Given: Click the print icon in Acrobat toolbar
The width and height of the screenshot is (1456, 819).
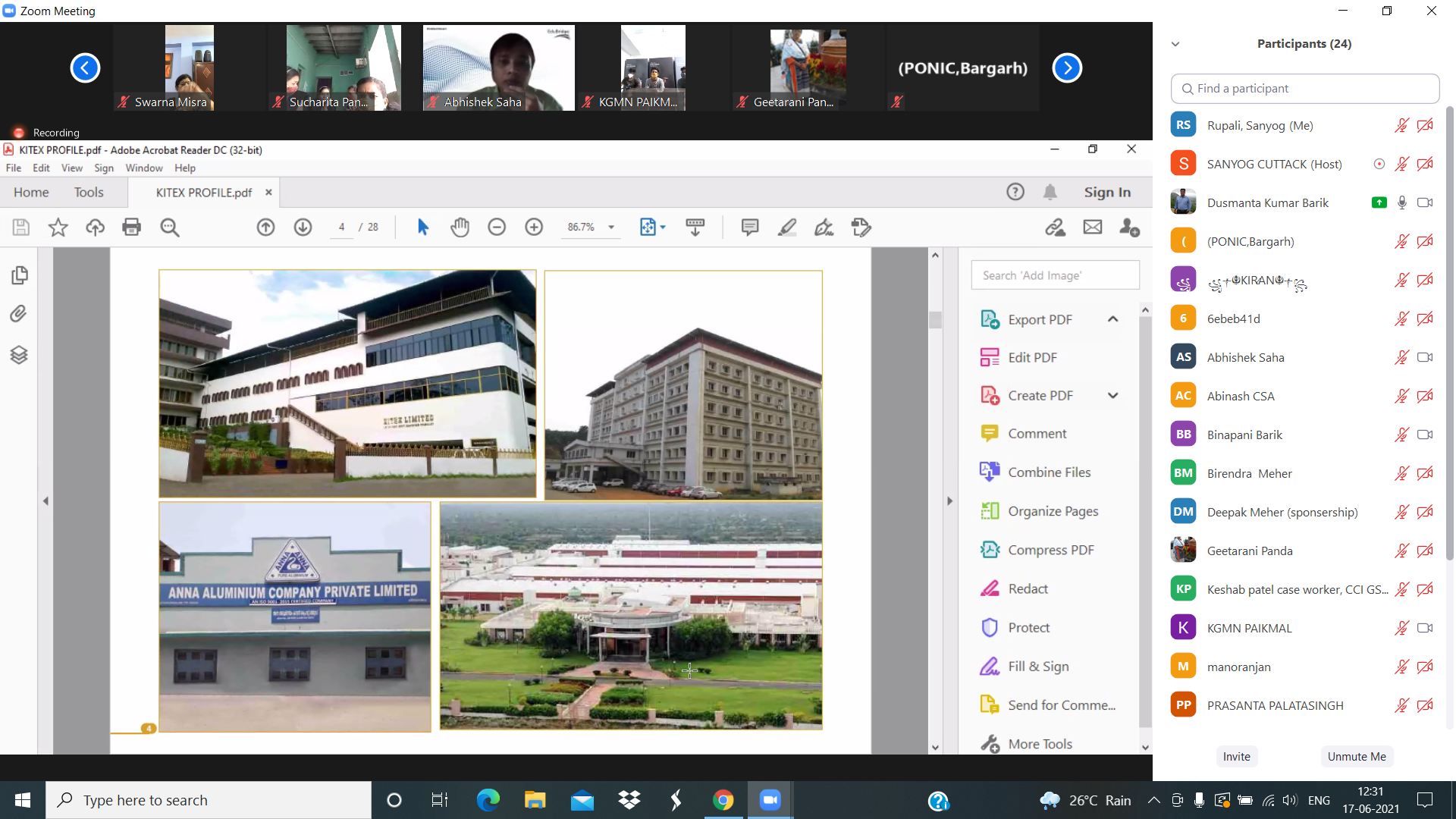Looking at the screenshot, I should click(x=132, y=227).
